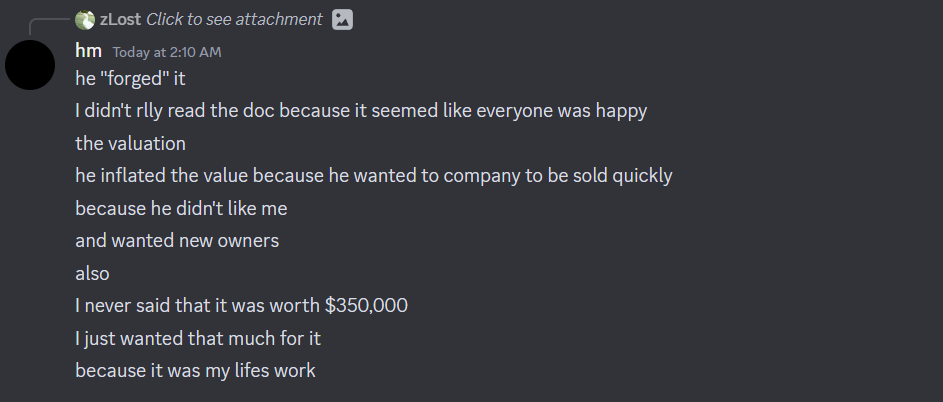Click the message "also"
943x402 pixels.
pos(92,273)
